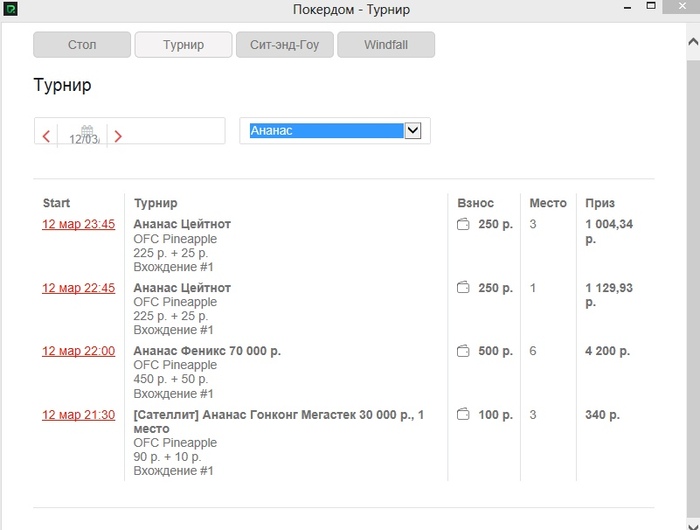
Task: Open the 12 мар 22:45 tournament link
Action: pos(78,288)
